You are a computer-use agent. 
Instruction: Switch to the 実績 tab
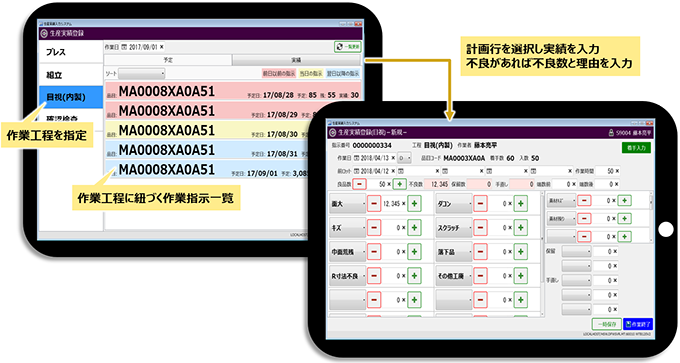(296, 60)
